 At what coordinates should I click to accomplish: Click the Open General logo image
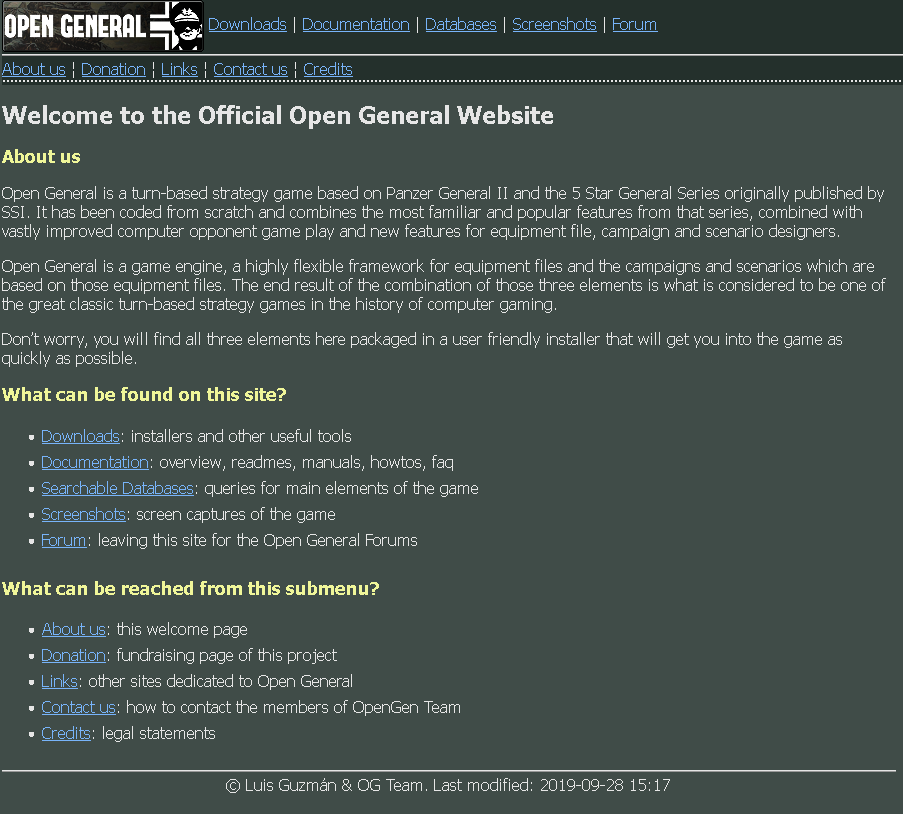click(103, 26)
